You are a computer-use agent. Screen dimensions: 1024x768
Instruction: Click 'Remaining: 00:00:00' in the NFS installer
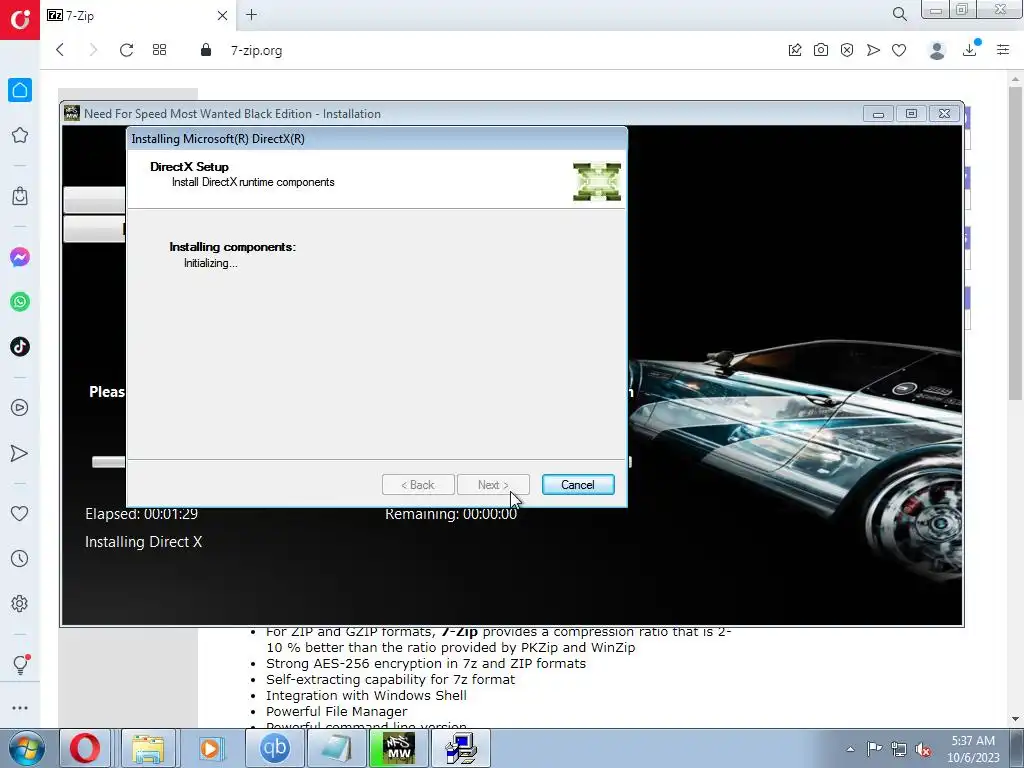451,514
